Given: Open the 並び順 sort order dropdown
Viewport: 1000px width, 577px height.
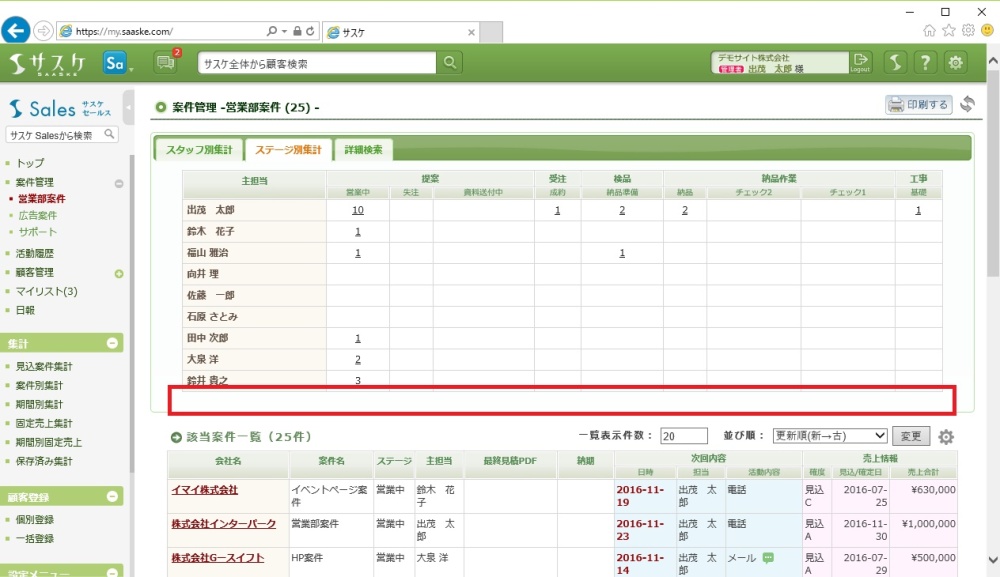Looking at the screenshot, I should click(830, 436).
